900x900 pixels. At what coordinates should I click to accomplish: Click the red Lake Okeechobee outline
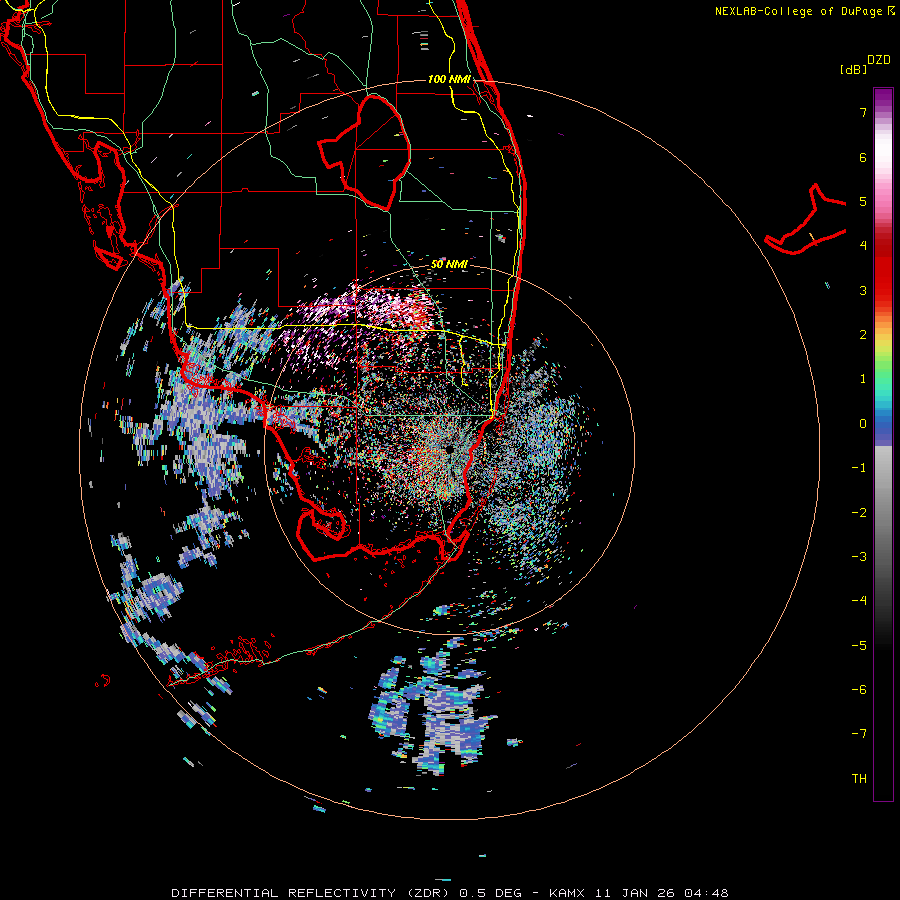tap(364, 152)
